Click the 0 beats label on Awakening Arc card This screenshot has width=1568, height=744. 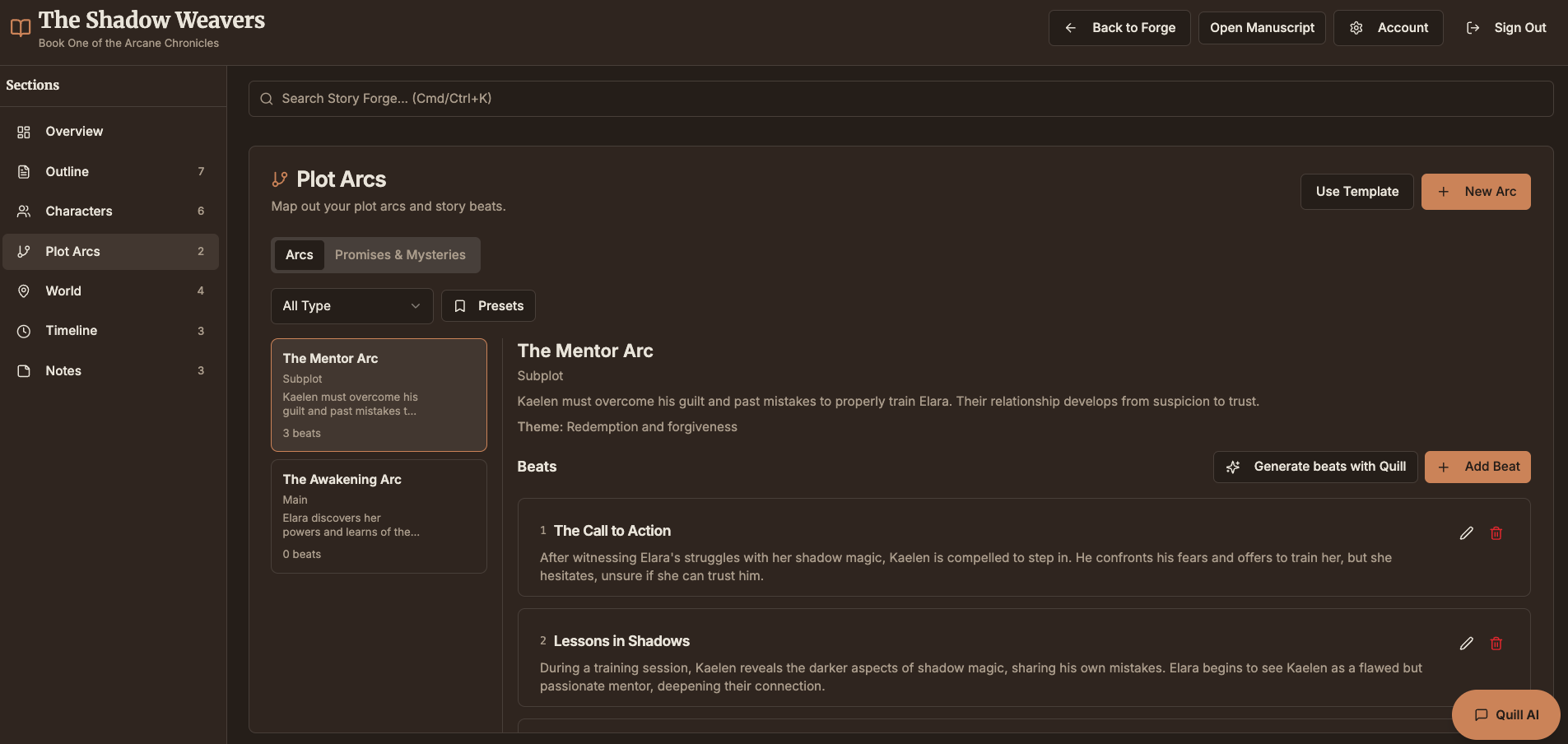pos(302,555)
